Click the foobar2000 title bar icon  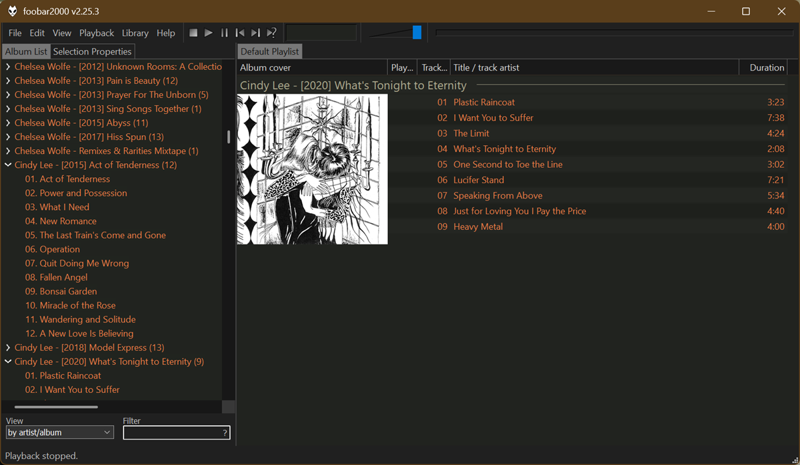click(x=13, y=11)
